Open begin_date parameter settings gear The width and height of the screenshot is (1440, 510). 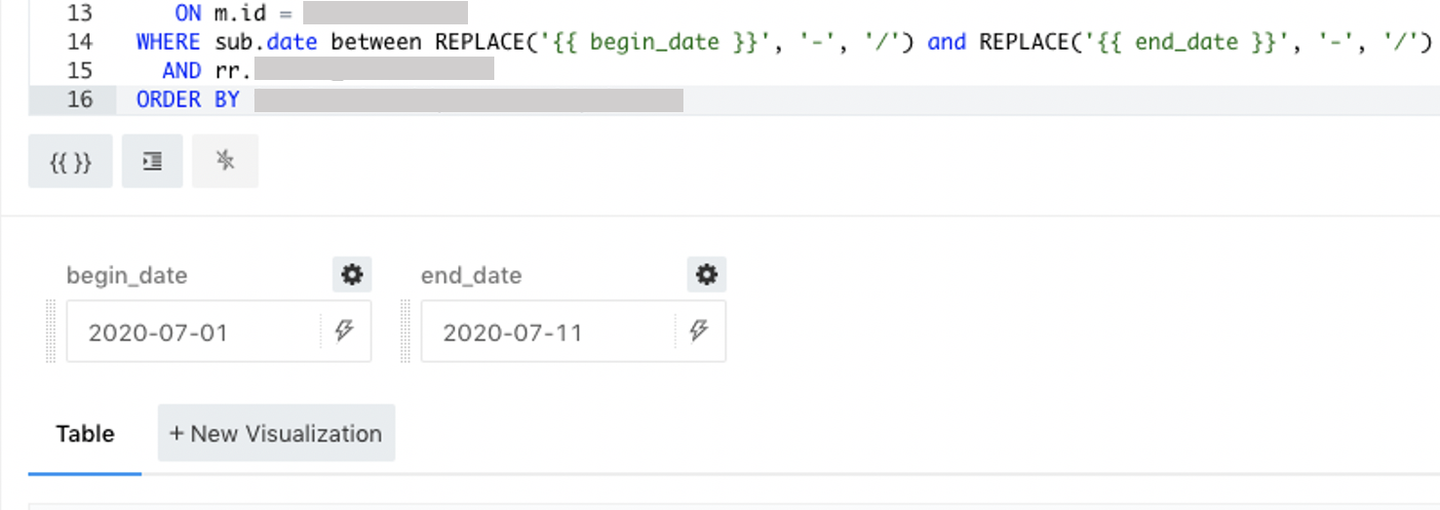coord(352,275)
